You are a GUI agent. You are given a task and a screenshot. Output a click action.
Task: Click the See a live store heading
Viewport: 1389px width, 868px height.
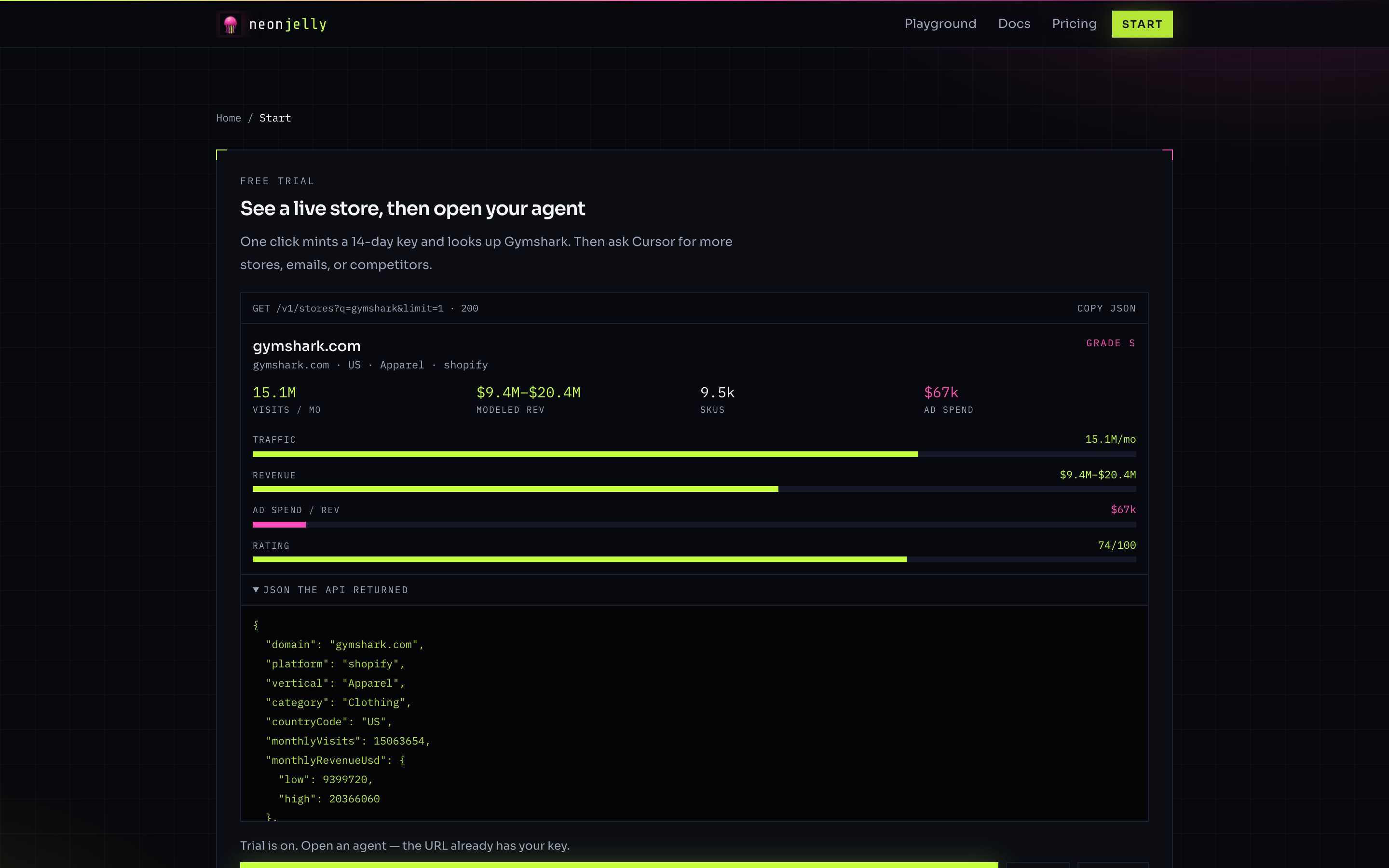click(x=413, y=208)
